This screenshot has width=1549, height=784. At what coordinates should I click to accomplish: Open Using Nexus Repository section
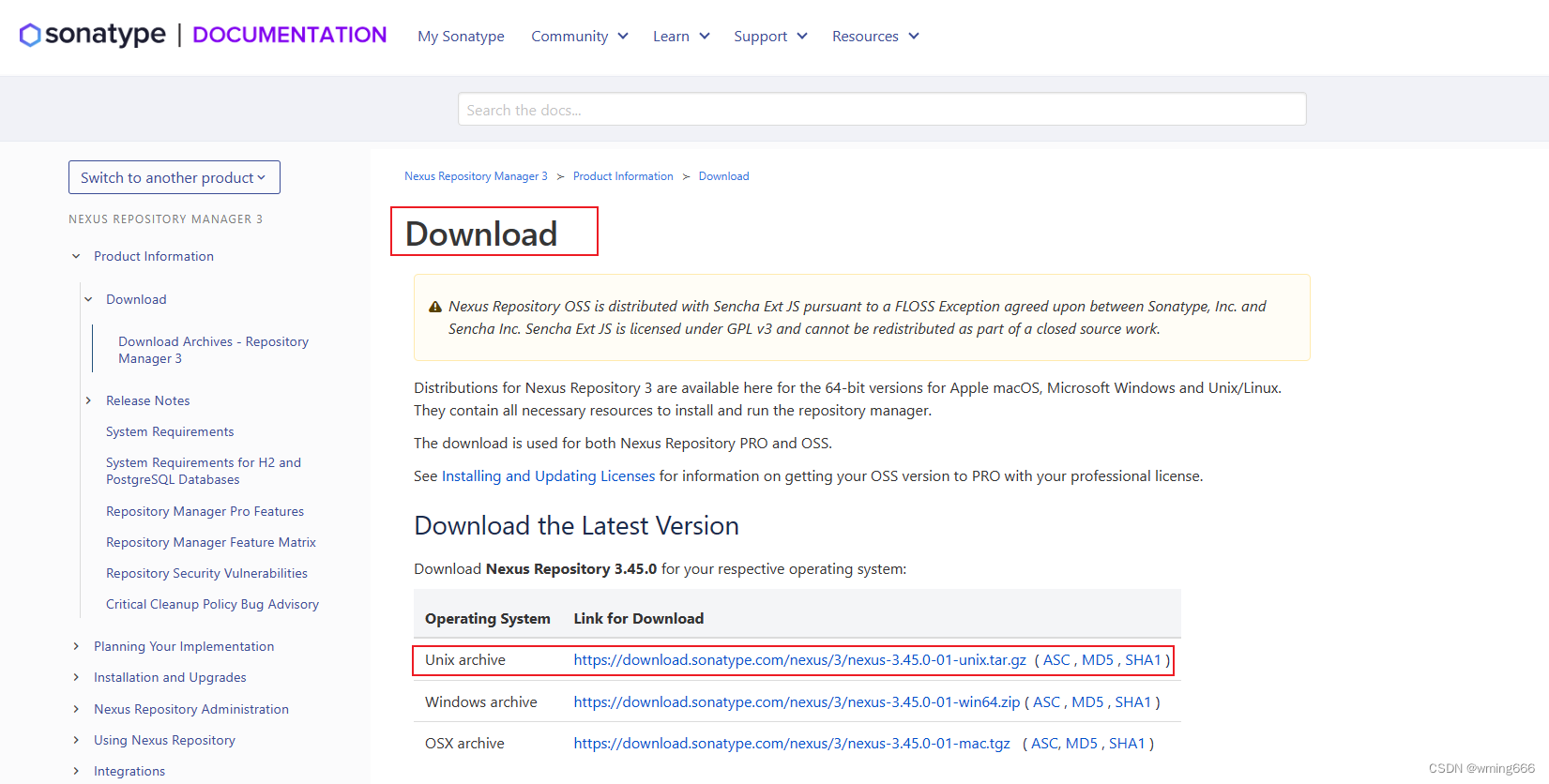164,740
